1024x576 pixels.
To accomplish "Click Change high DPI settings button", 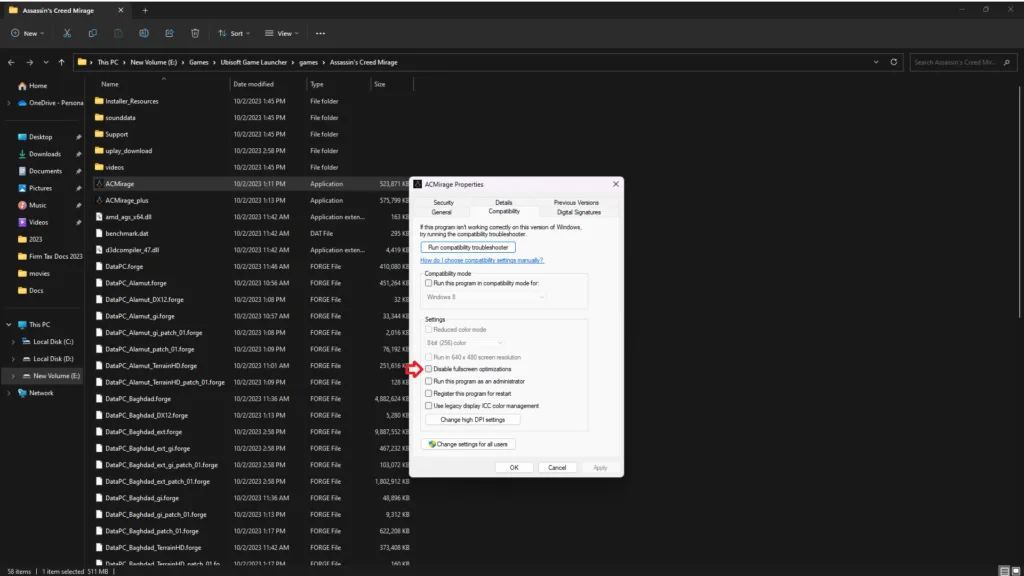I will [473, 420].
